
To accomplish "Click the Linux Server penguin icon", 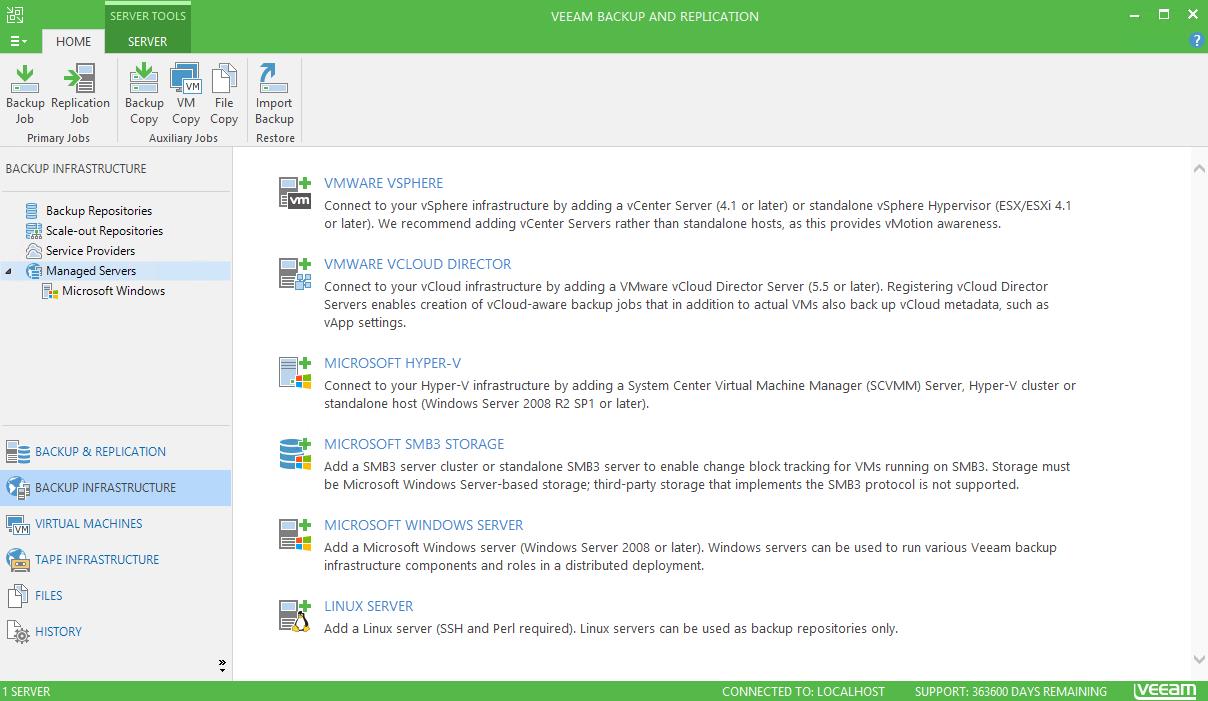I will click(295, 616).
